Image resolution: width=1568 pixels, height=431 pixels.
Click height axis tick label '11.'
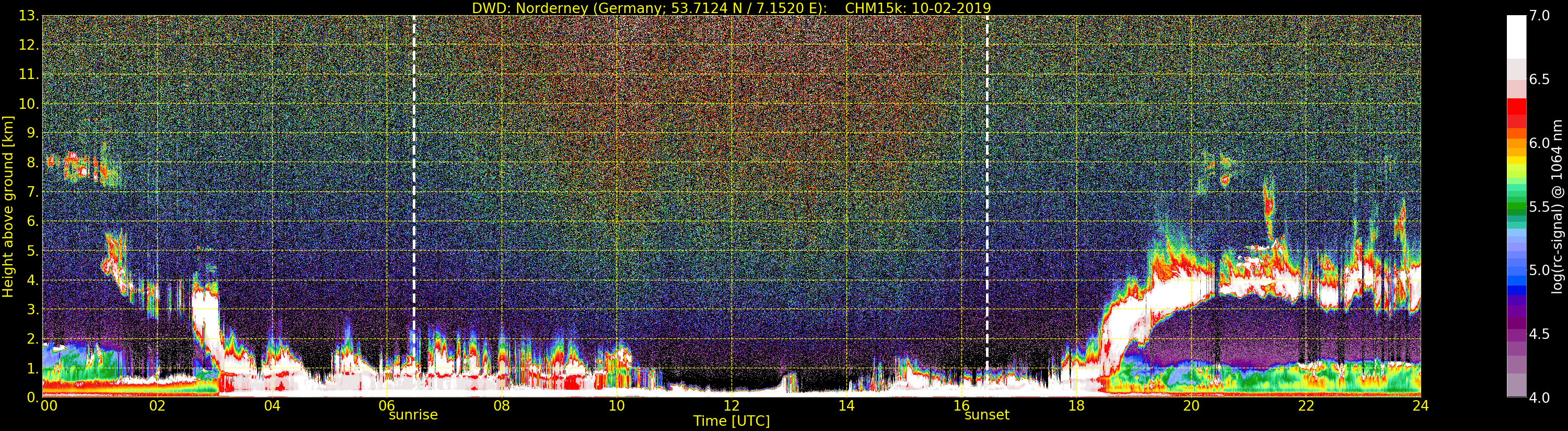29,74
